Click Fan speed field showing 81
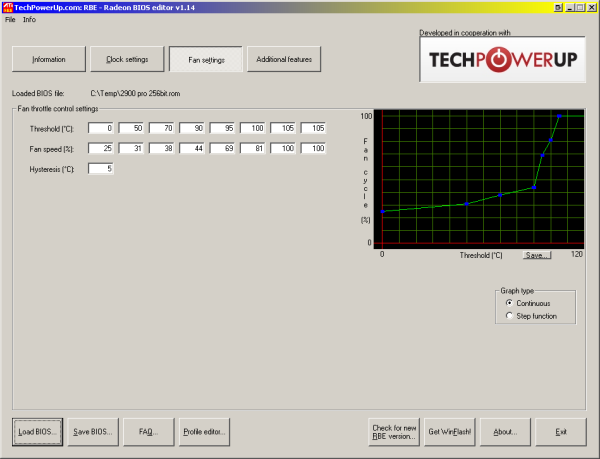Viewport: 600px width, 459px height. [x=253, y=148]
